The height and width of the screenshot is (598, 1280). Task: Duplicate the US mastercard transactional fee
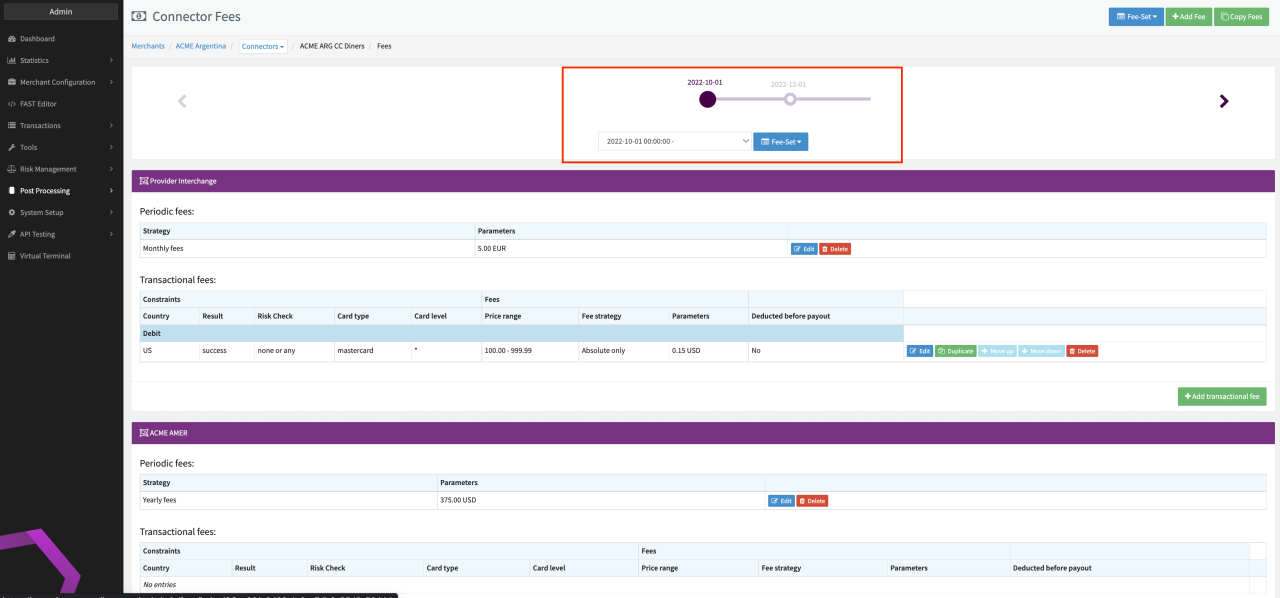[955, 351]
